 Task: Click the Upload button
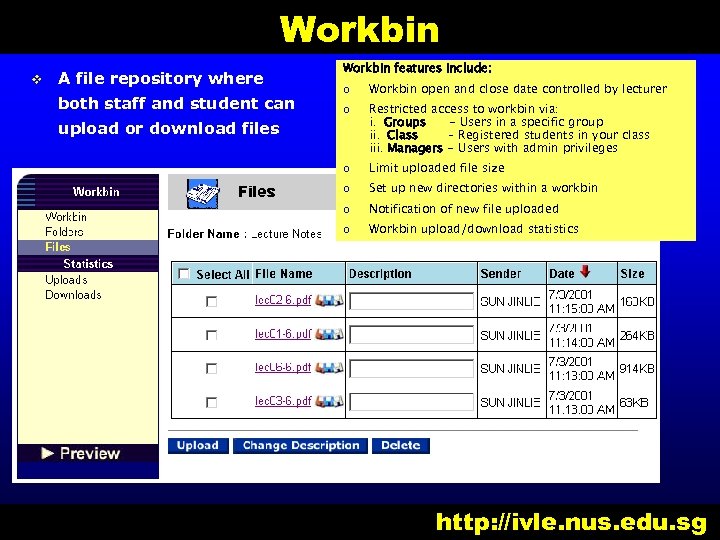(198, 445)
